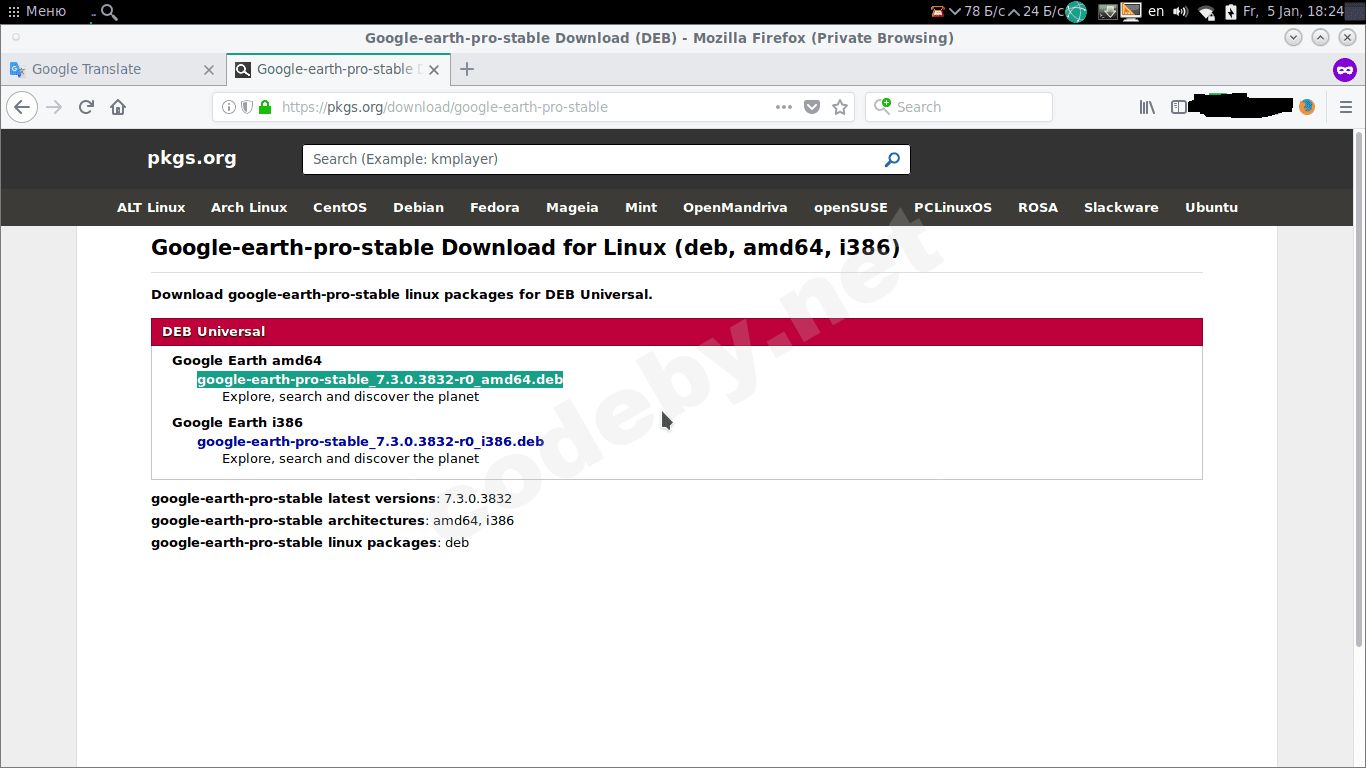This screenshot has width=1366, height=768.
Task: Click the remote desktop monitor tray icon
Action: point(1131,12)
